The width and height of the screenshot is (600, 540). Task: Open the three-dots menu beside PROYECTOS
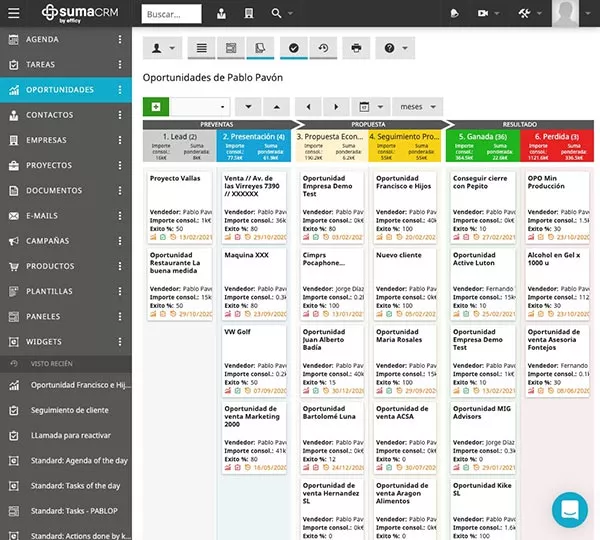point(120,165)
